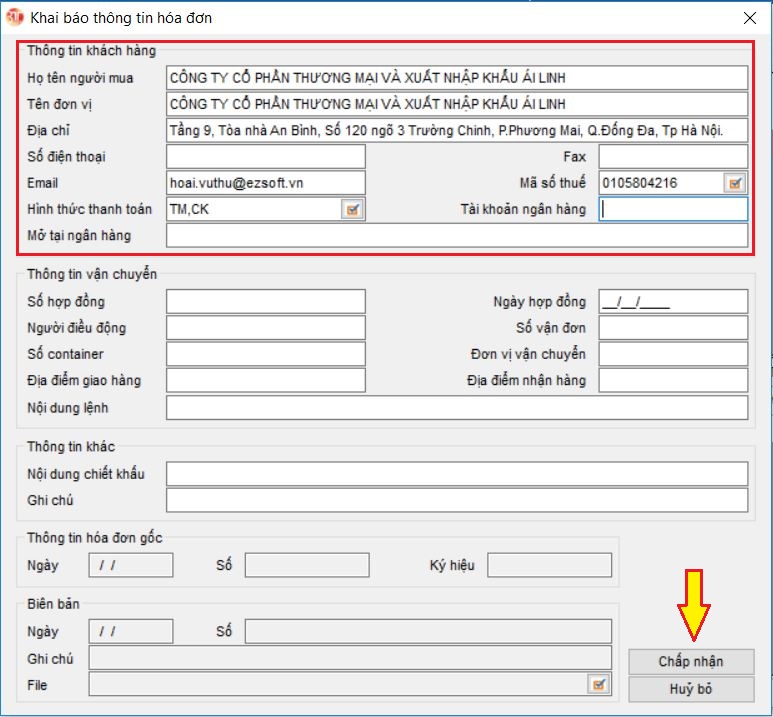Viewport: 773px width, 717px height.
Task: Click the Họ tên người mua field
Action: coord(457,78)
